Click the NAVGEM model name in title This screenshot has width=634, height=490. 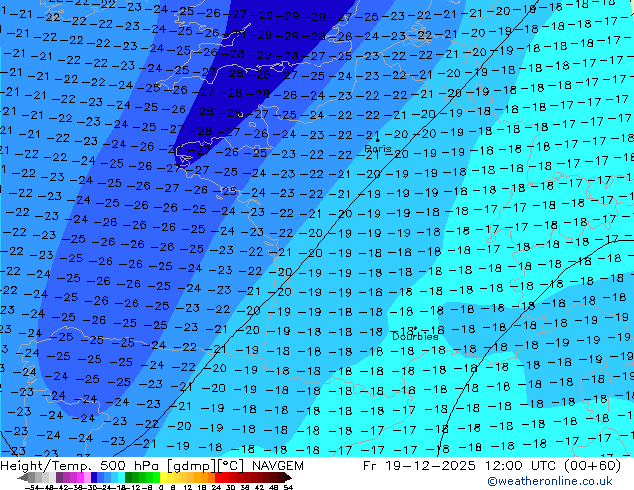click(277, 466)
